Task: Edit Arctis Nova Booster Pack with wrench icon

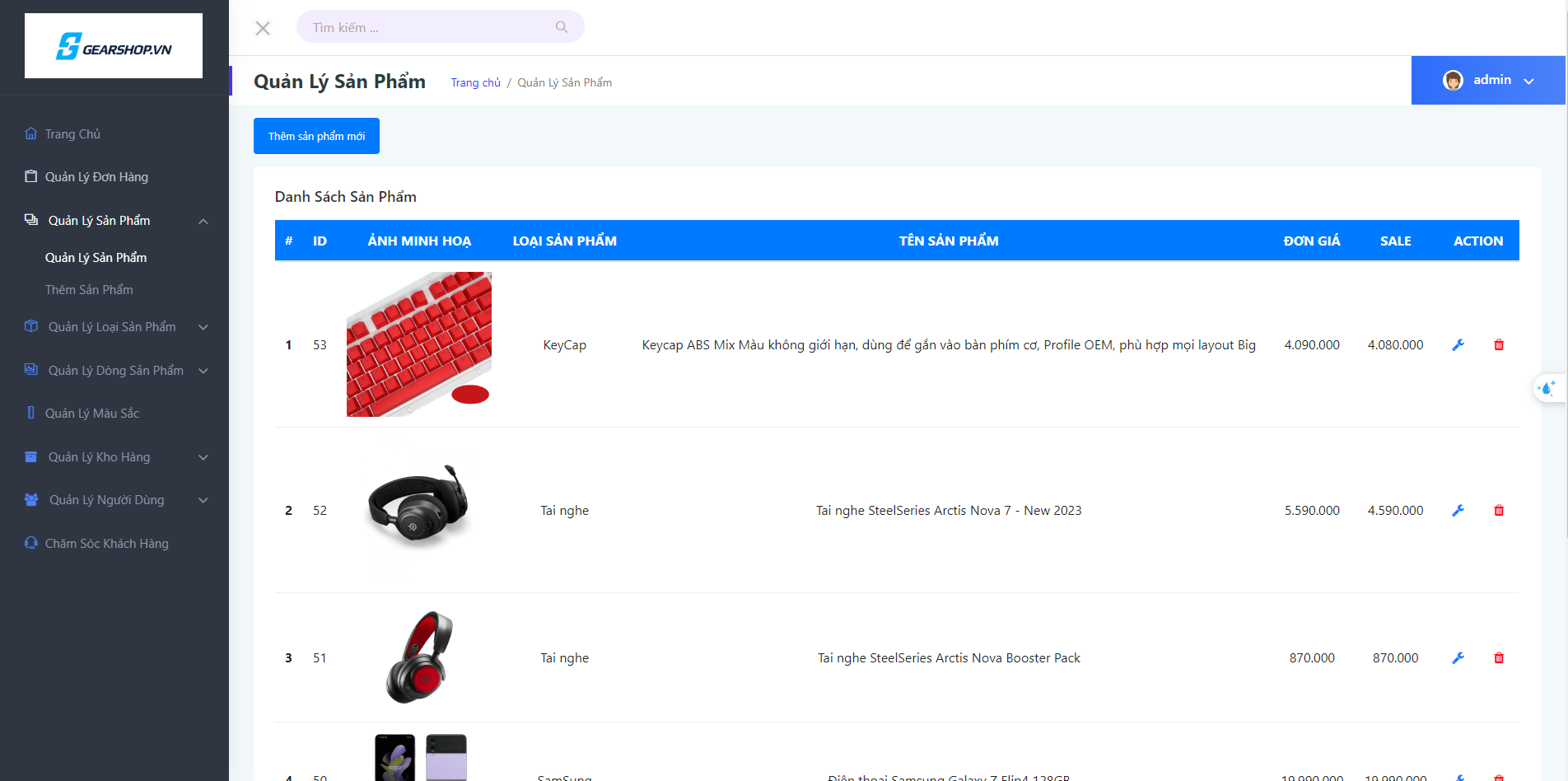Action: 1458,658
